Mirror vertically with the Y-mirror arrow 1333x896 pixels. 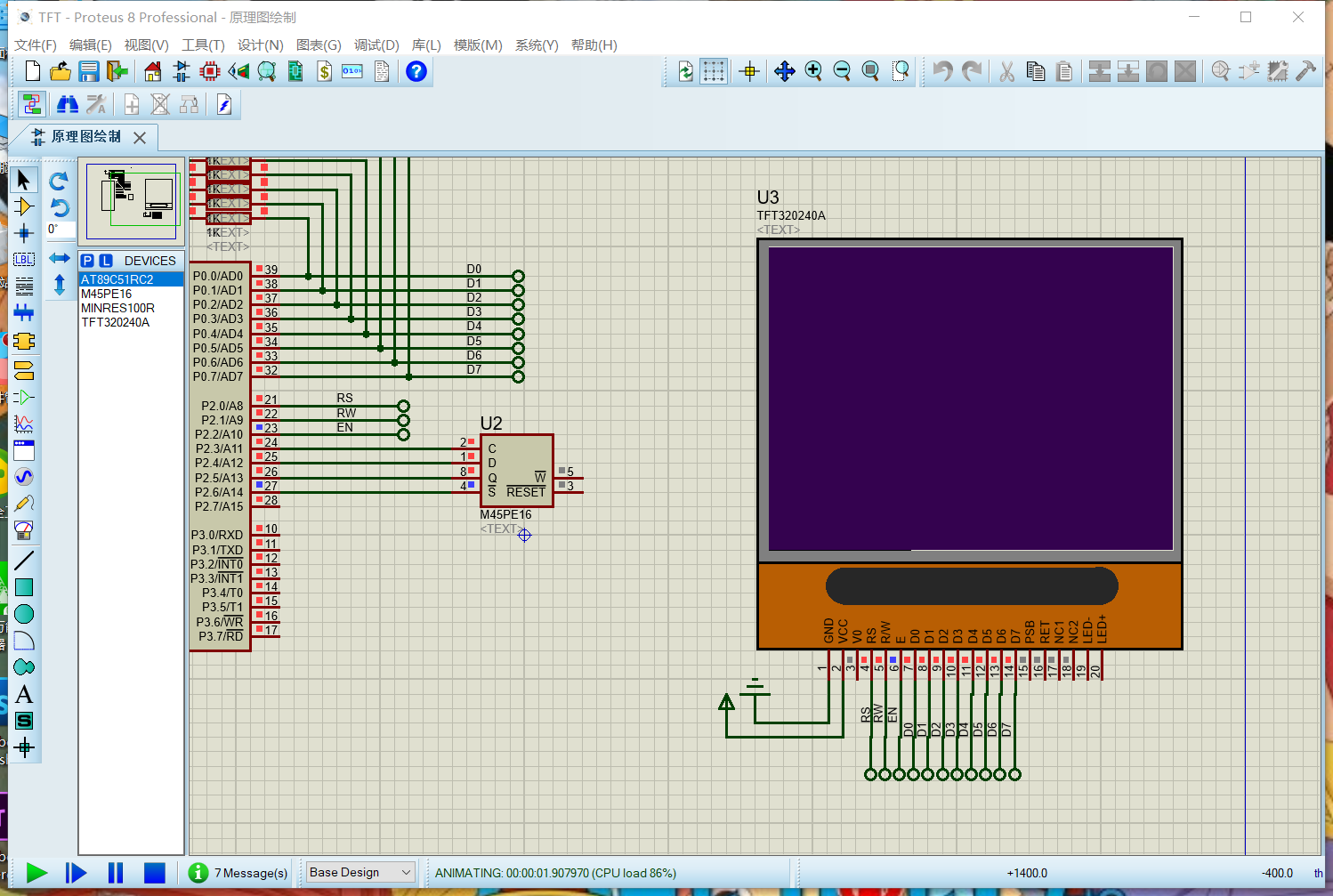pos(59,285)
